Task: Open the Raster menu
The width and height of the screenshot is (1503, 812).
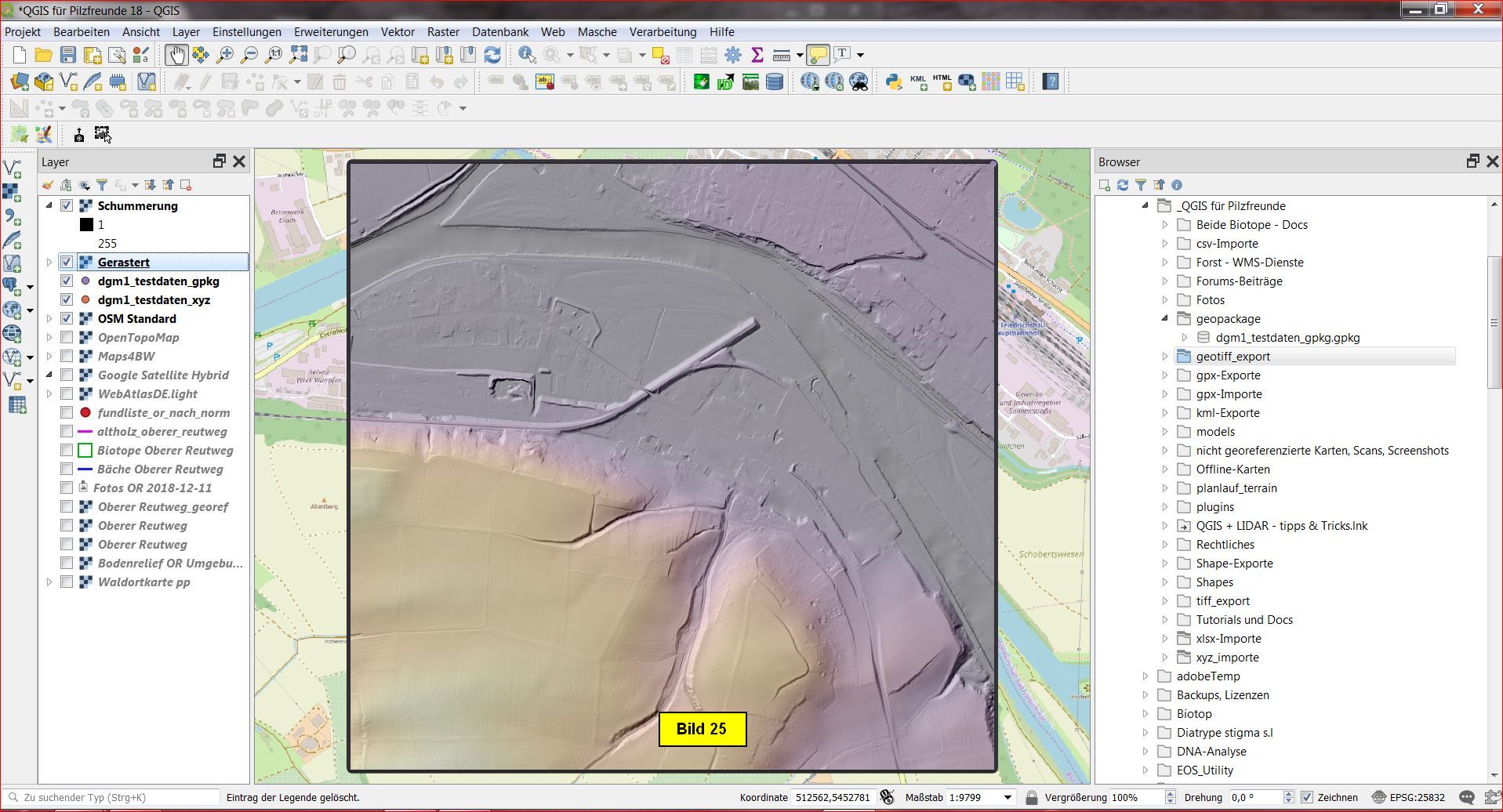Action: pos(443,32)
